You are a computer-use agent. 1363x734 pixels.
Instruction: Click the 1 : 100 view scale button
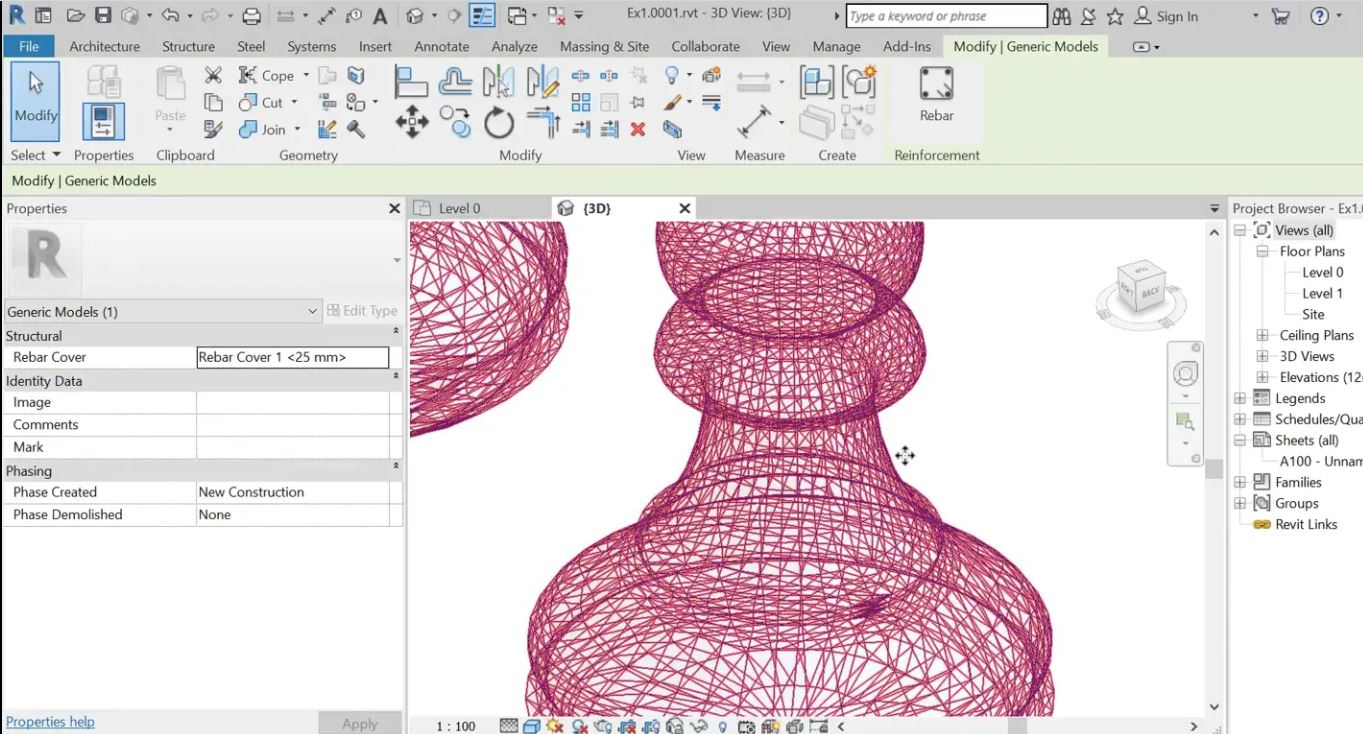click(456, 726)
